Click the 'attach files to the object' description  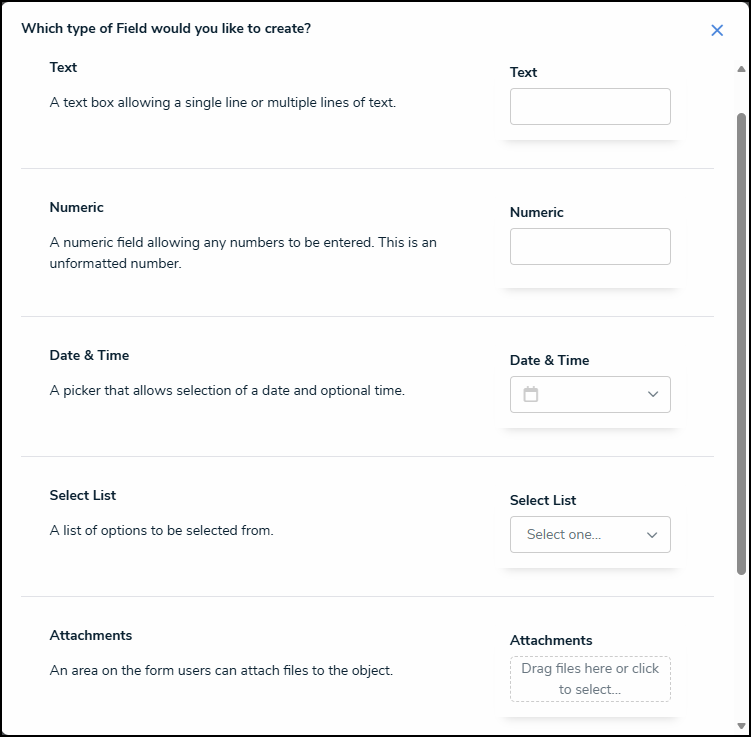[x=221, y=671]
